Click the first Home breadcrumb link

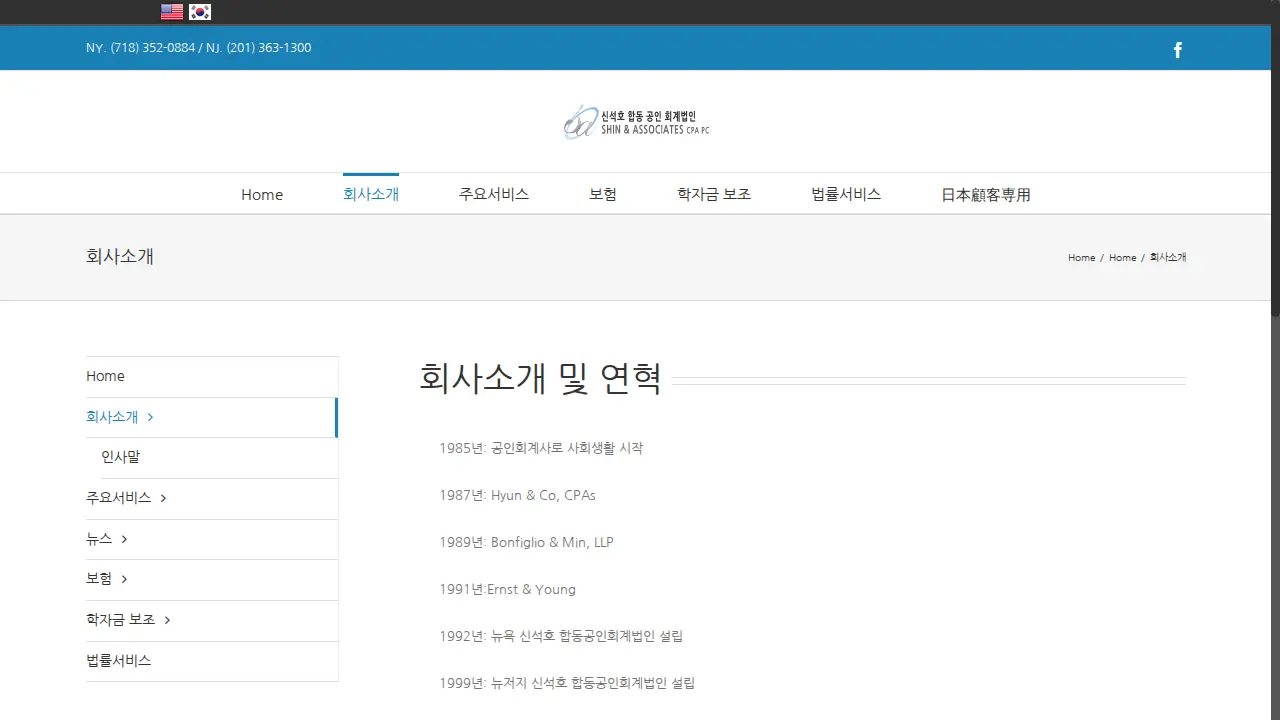point(1082,258)
